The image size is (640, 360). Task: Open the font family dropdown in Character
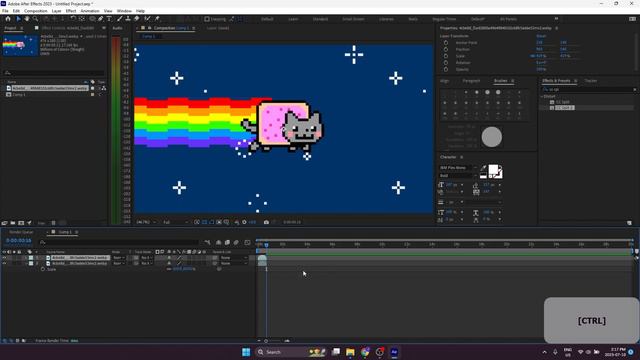pyautogui.click(x=458, y=168)
